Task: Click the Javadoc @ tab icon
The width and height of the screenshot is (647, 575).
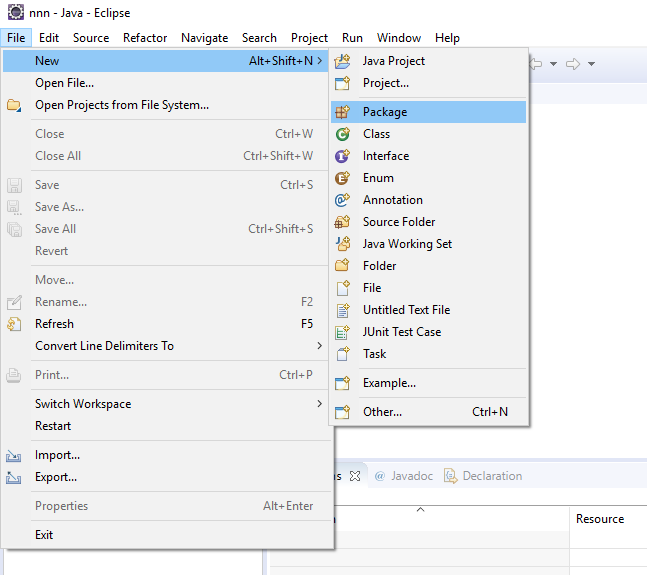Action: click(x=380, y=476)
